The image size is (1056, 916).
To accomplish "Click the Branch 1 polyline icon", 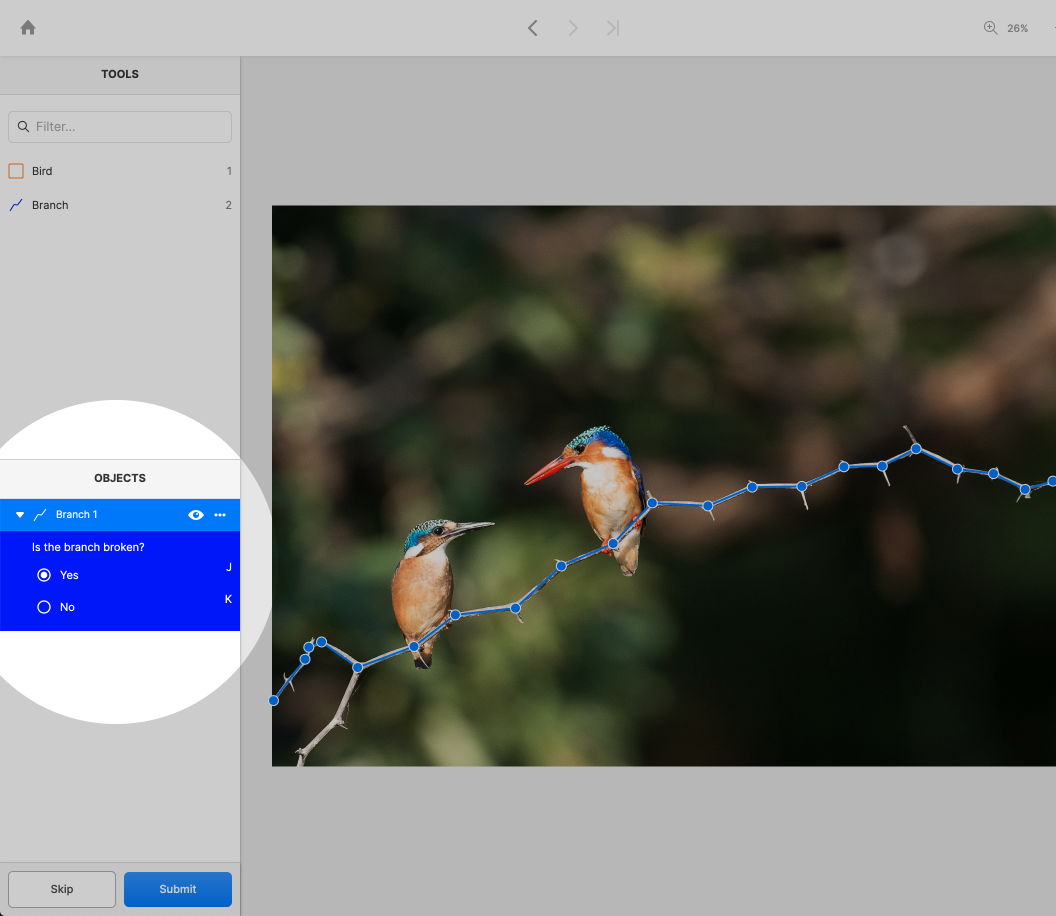I will click(x=40, y=515).
